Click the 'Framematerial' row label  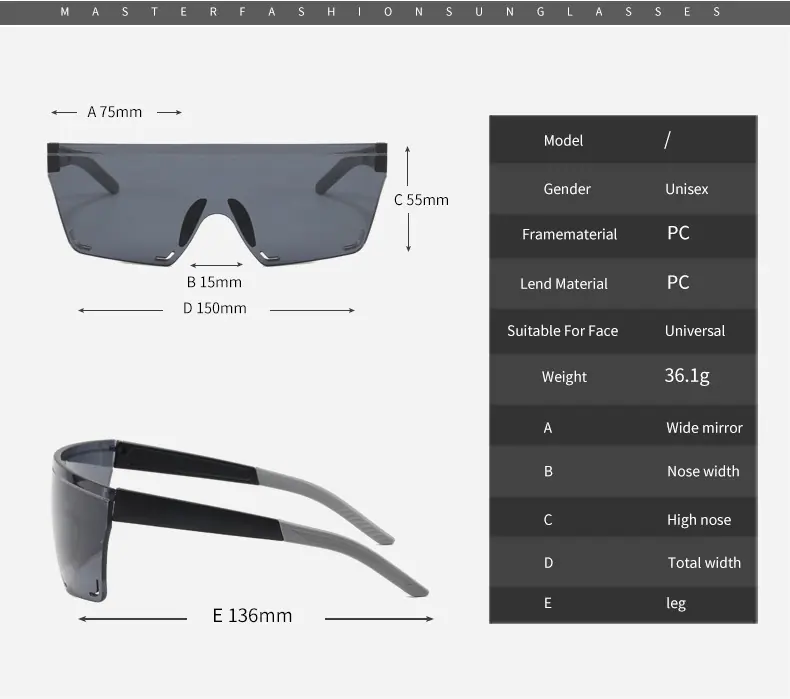[569, 234]
